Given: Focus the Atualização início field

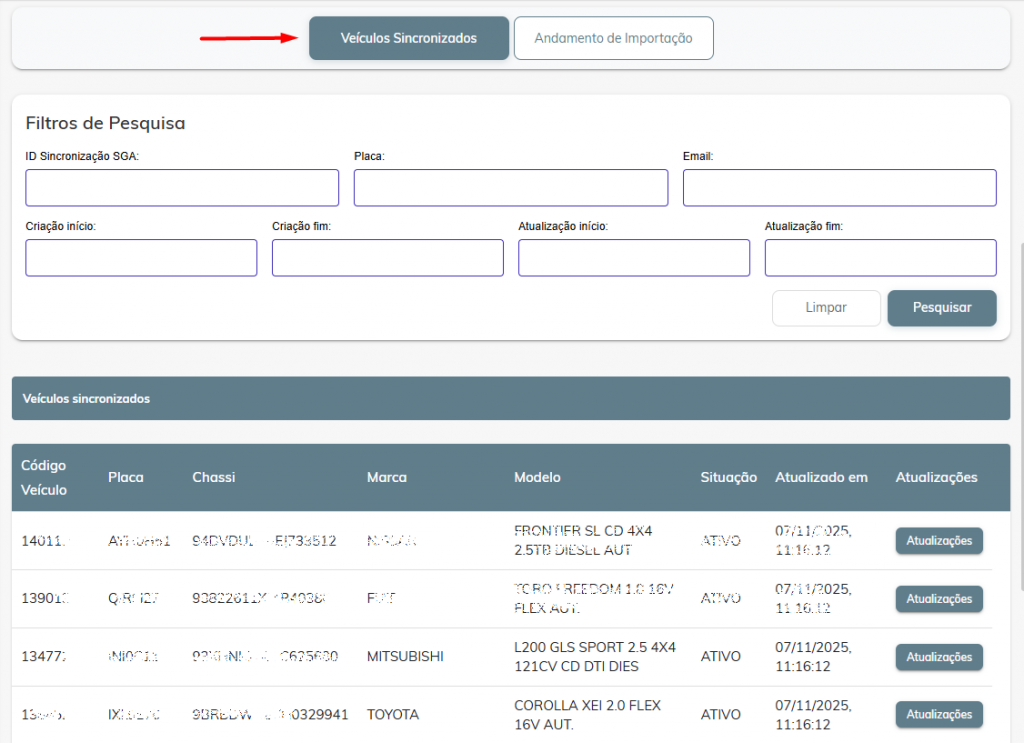Looking at the screenshot, I should (633, 258).
